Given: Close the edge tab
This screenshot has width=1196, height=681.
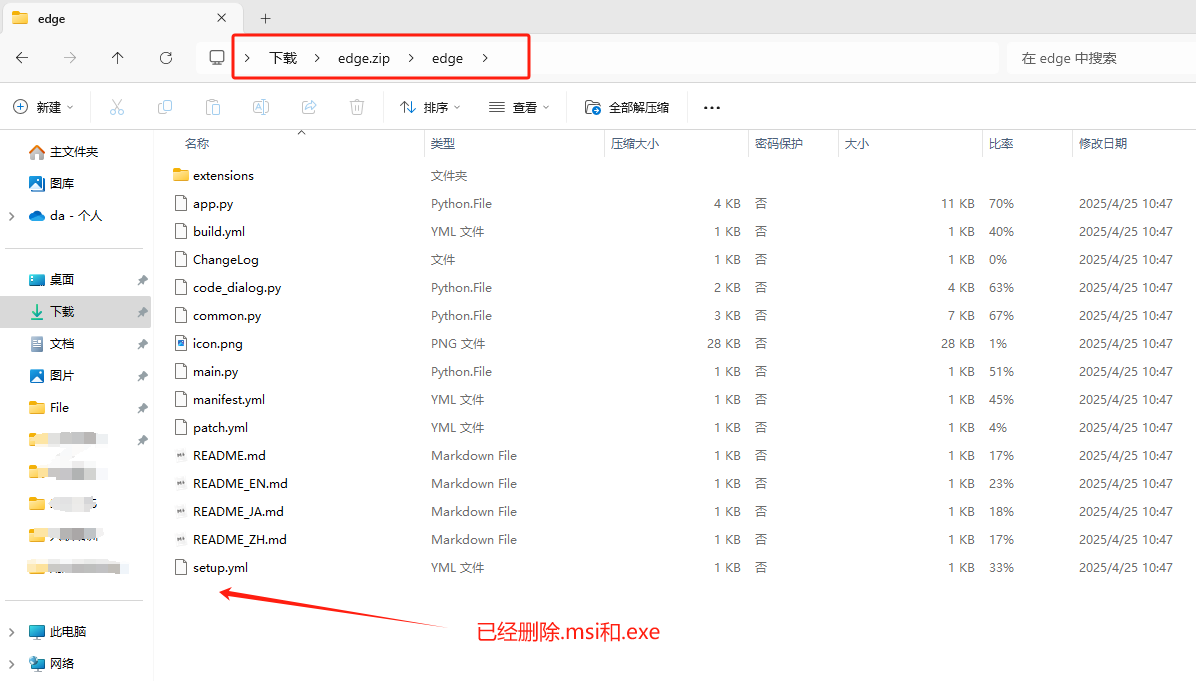Looking at the screenshot, I should (221, 18).
